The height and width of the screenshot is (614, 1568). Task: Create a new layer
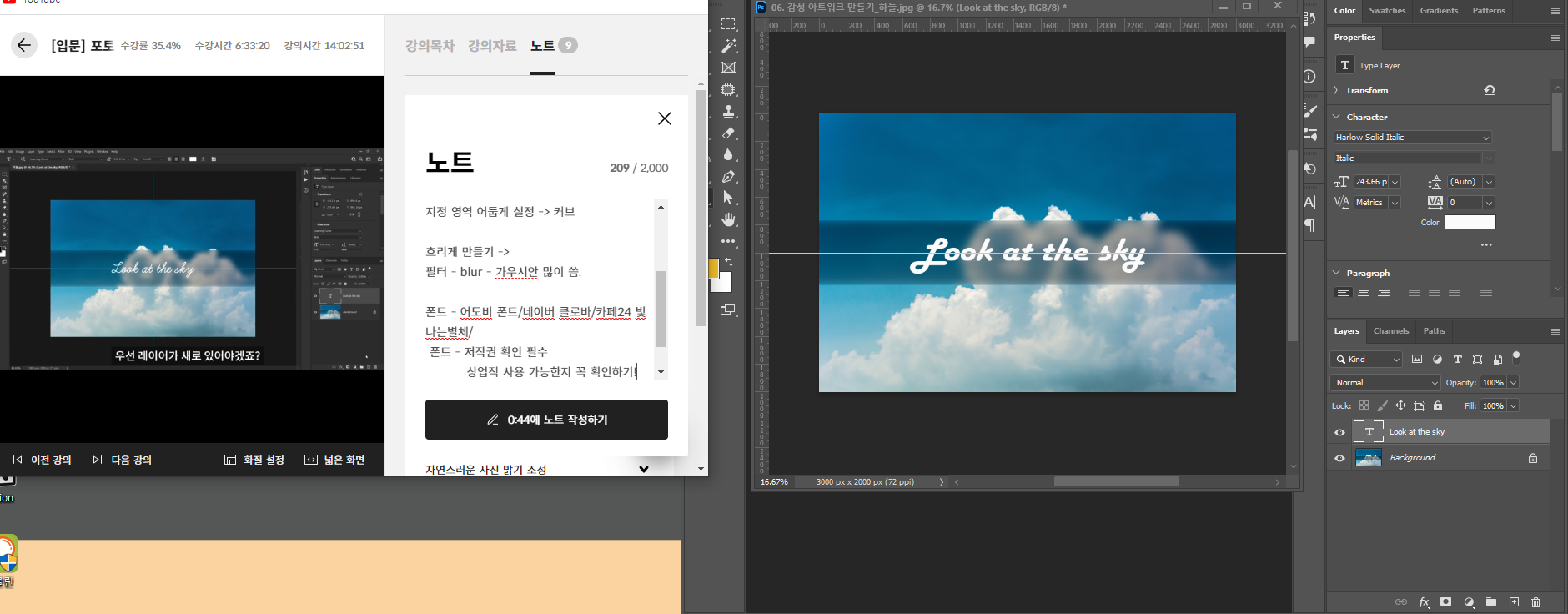[1514, 601]
